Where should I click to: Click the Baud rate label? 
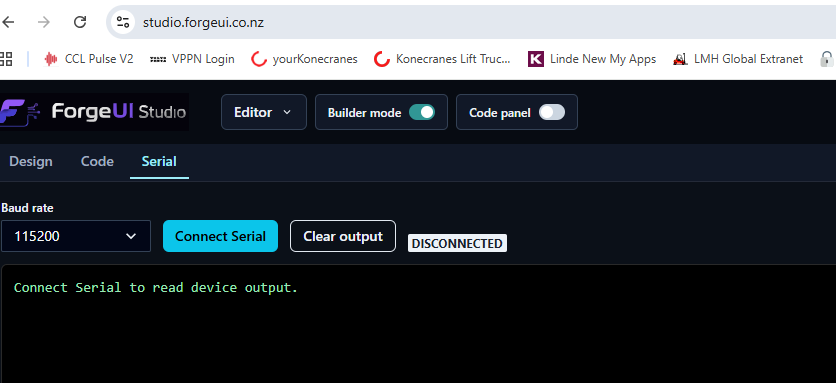(27, 208)
